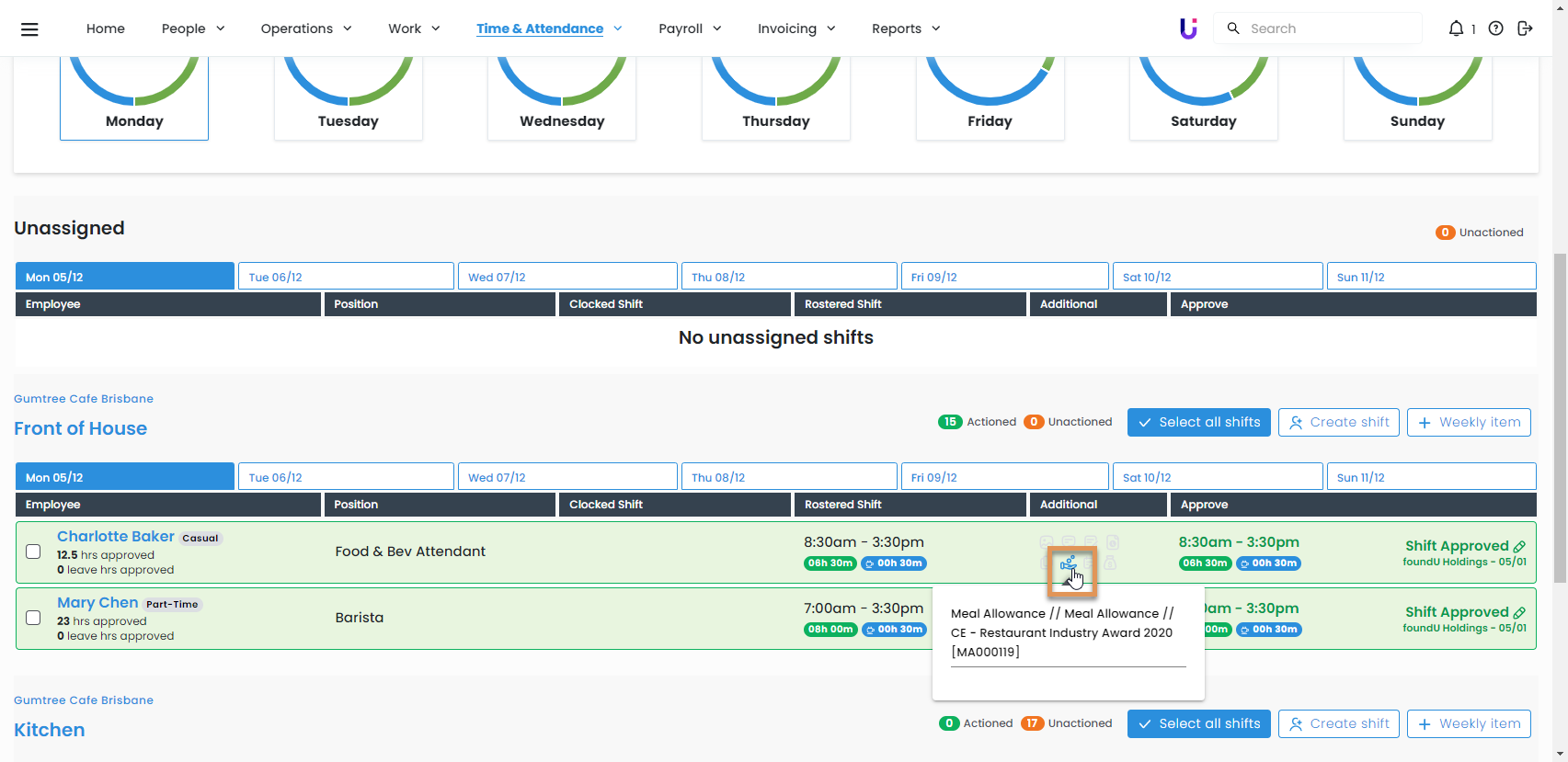Tick Mary Chen's shift checkbox

coord(33,618)
